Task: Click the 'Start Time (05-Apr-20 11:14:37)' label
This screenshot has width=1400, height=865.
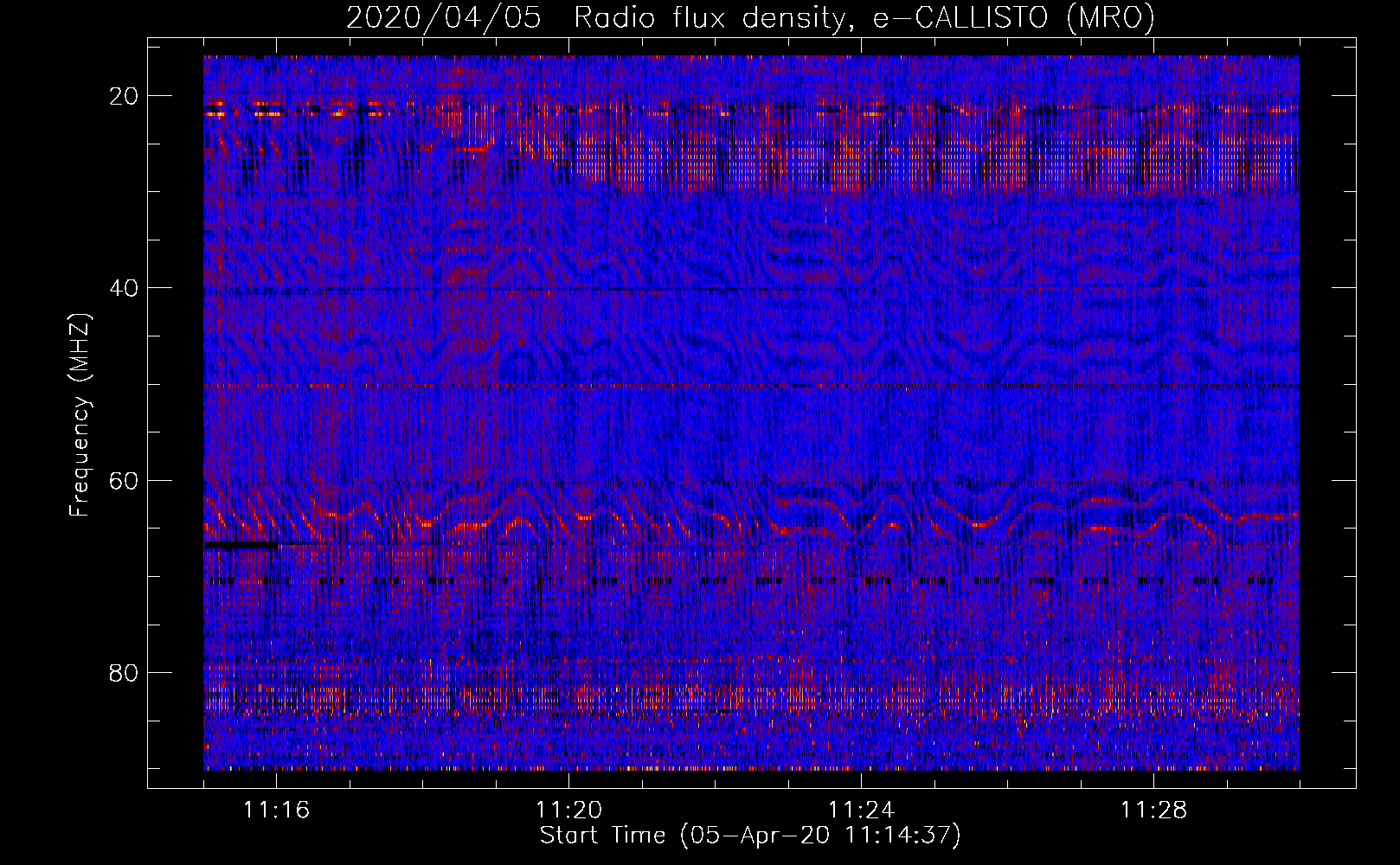Action: pos(750,836)
